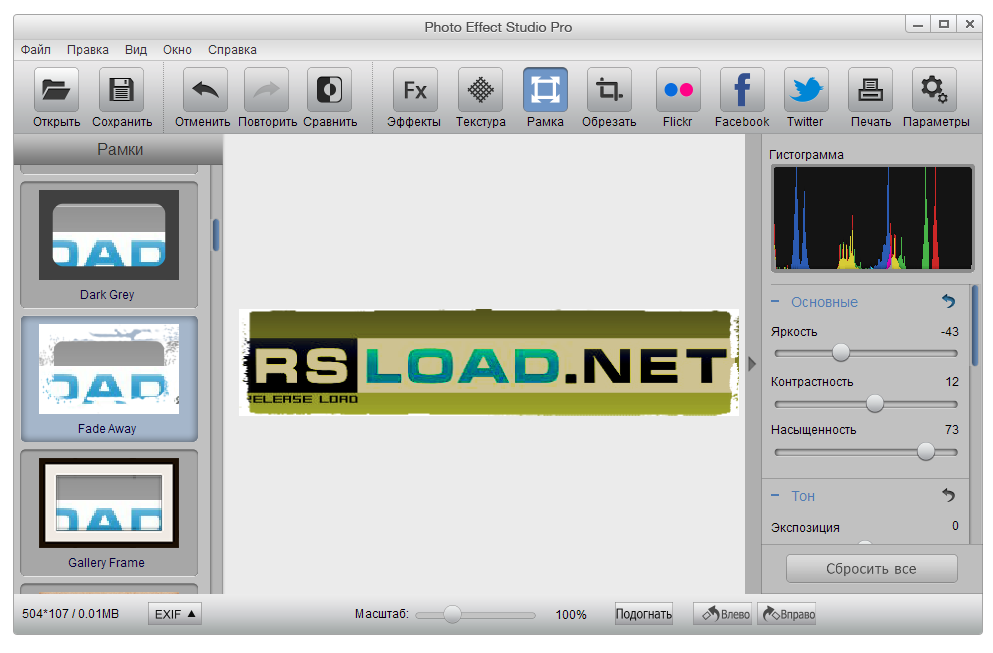Image resolution: width=993 pixels, height=653 pixels.
Task: Open the Эффекты Fx panel
Action: 415,90
